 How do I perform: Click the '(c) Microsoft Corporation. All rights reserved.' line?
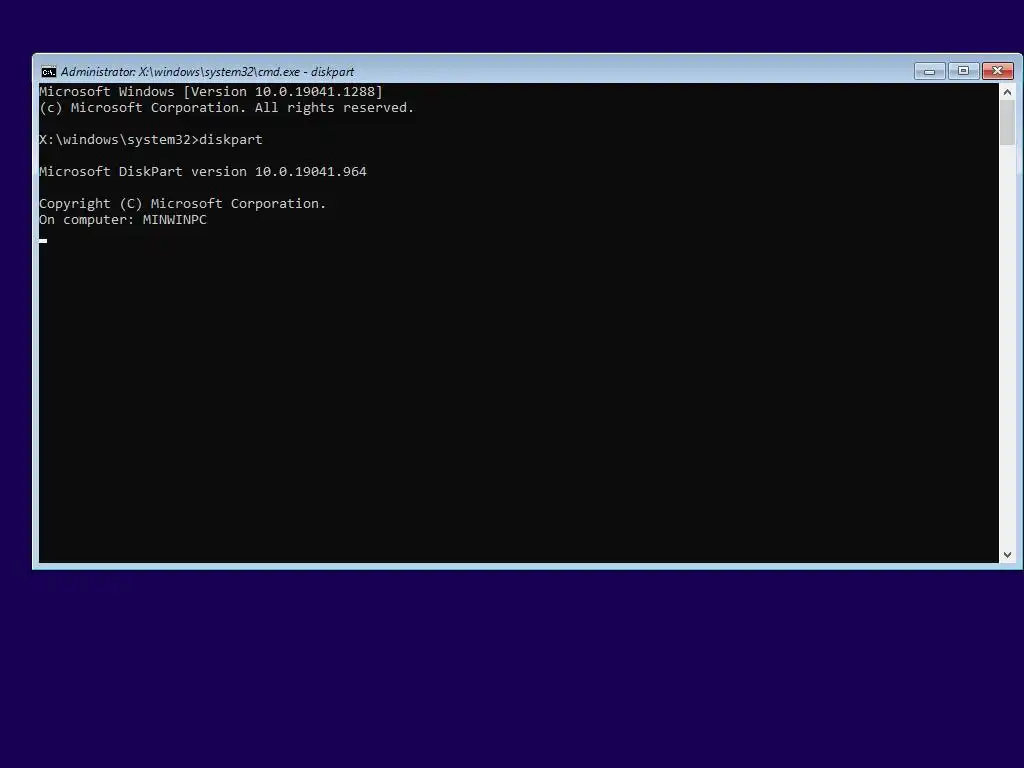[x=227, y=108]
